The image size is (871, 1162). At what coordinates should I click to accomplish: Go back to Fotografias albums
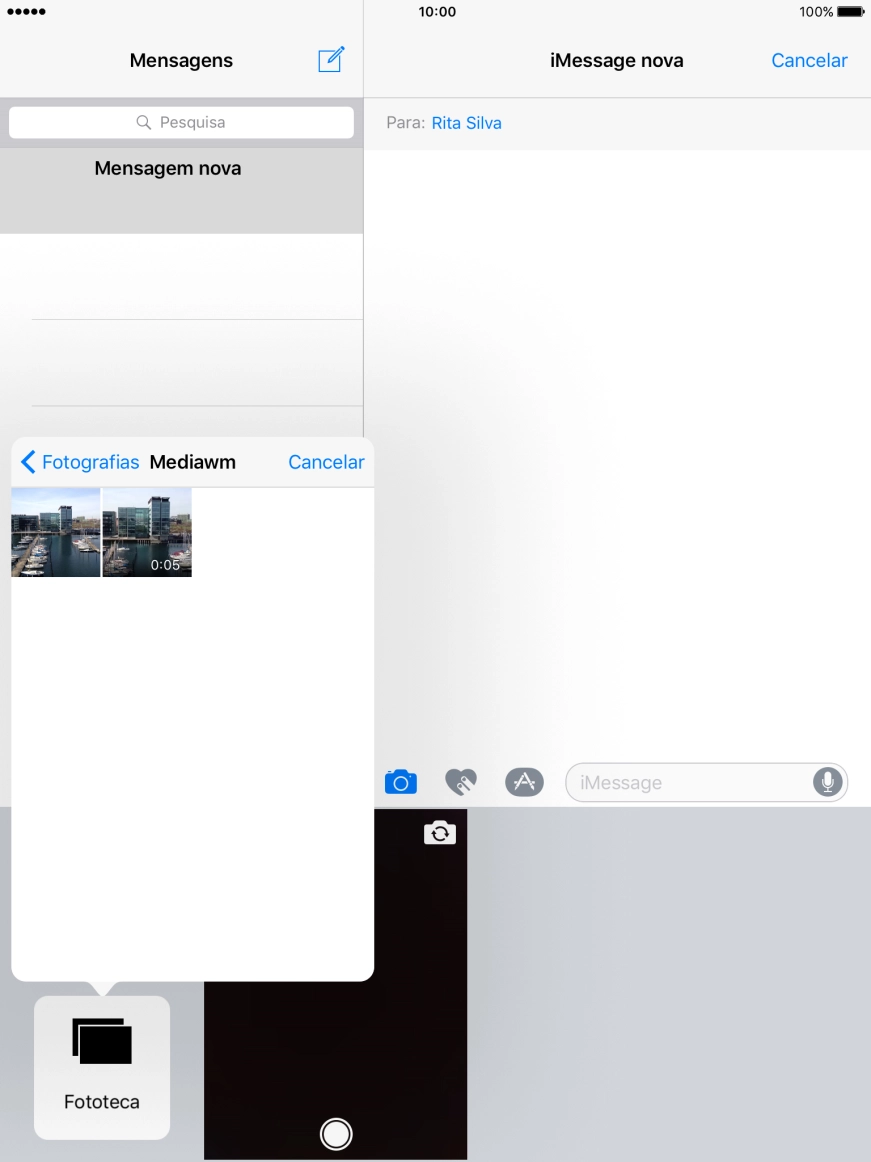pos(80,462)
